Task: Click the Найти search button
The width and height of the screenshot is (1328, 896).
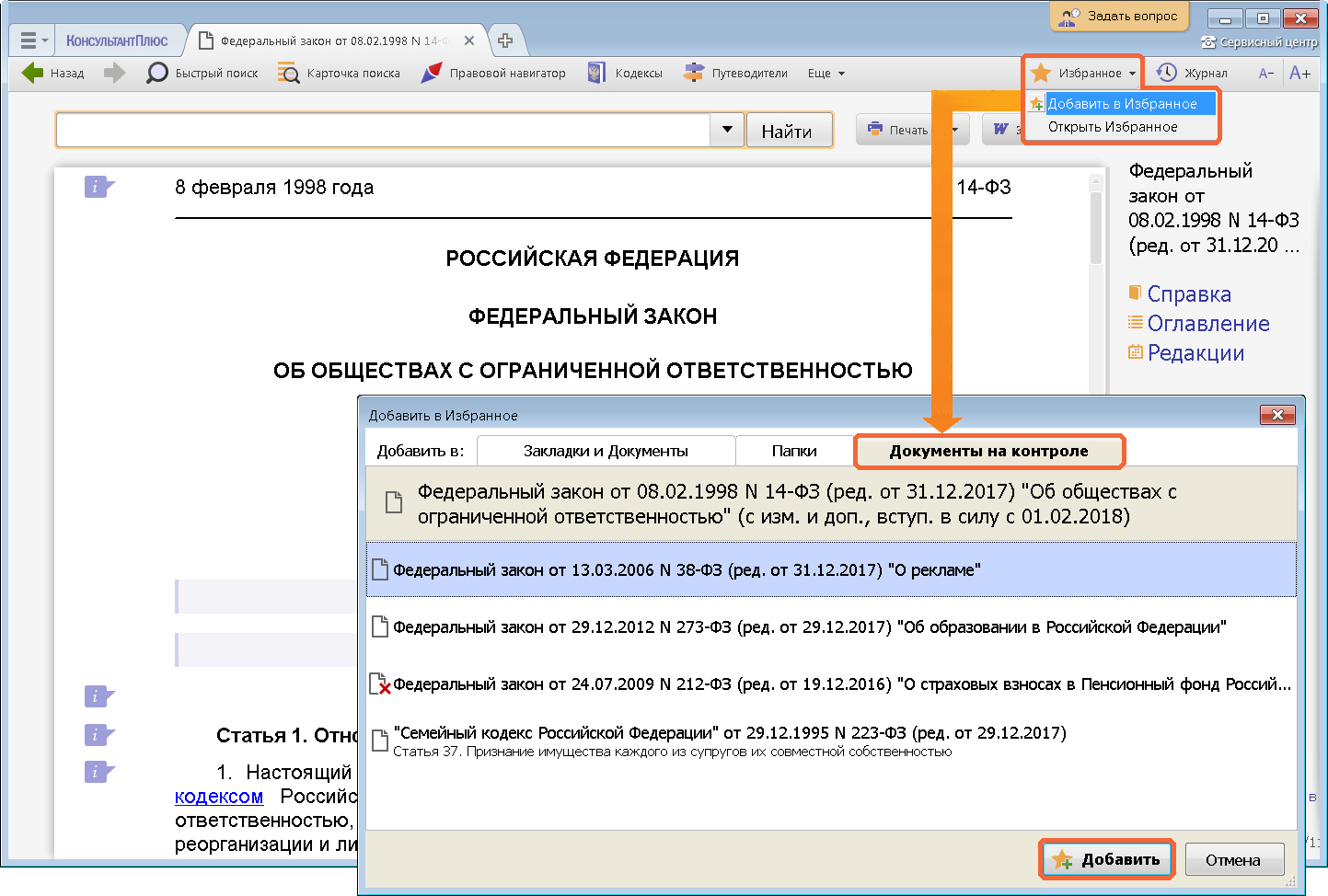Action: (789, 131)
